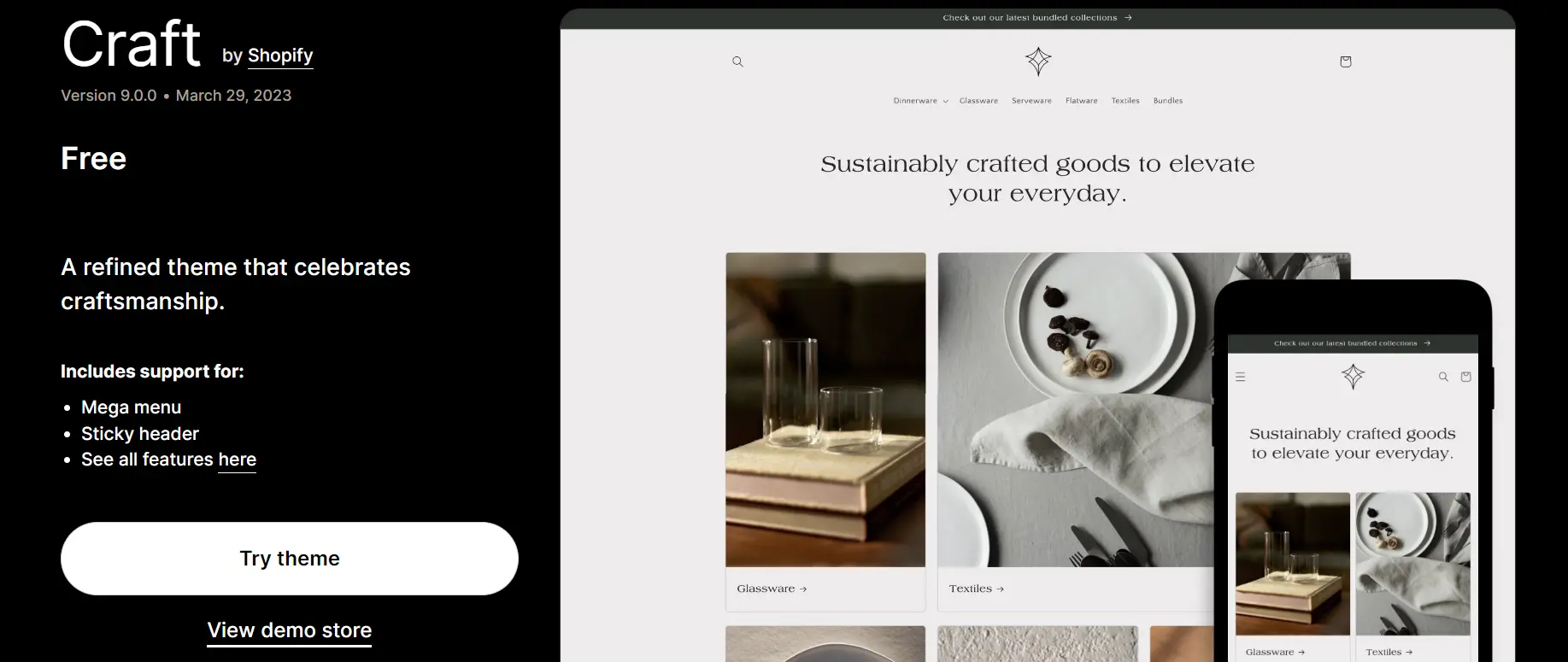Click the 'Includes support for:' heading
This screenshot has width=1568, height=662.
point(152,372)
